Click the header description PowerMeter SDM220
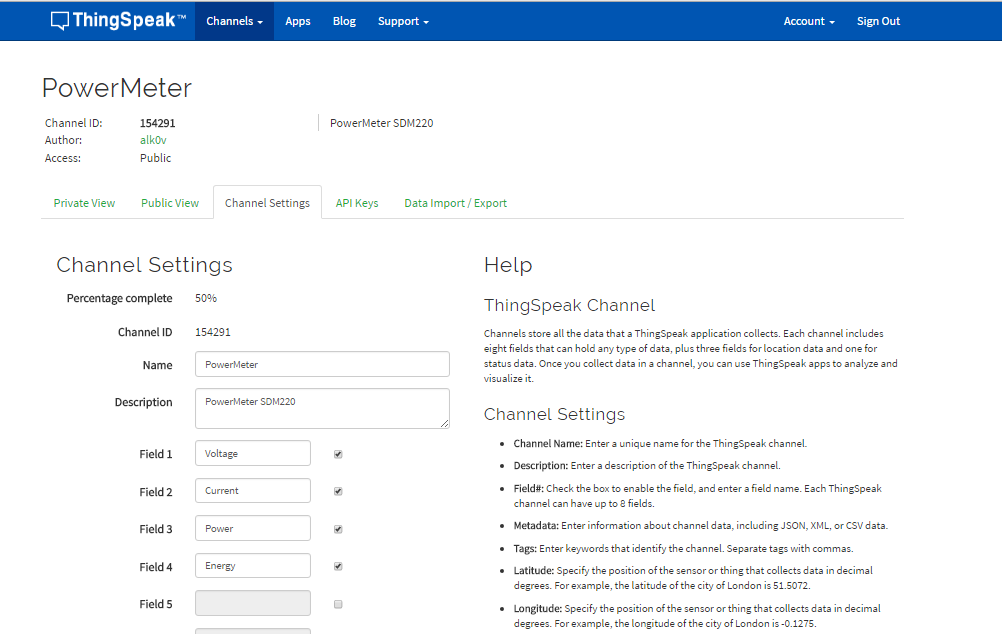Viewport: 1002px width, 634px height. [x=382, y=123]
